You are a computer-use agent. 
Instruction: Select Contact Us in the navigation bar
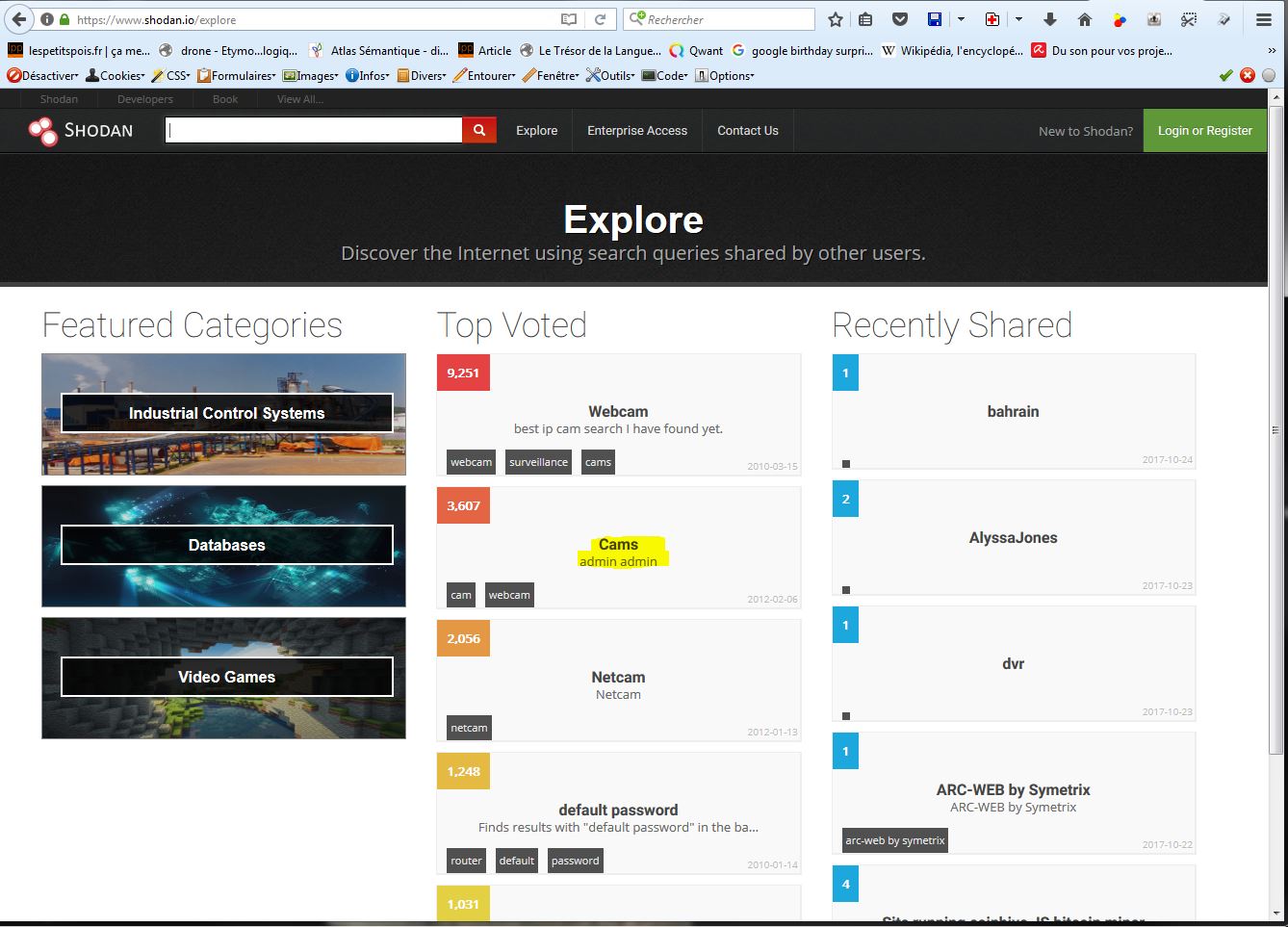tap(748, 131)
